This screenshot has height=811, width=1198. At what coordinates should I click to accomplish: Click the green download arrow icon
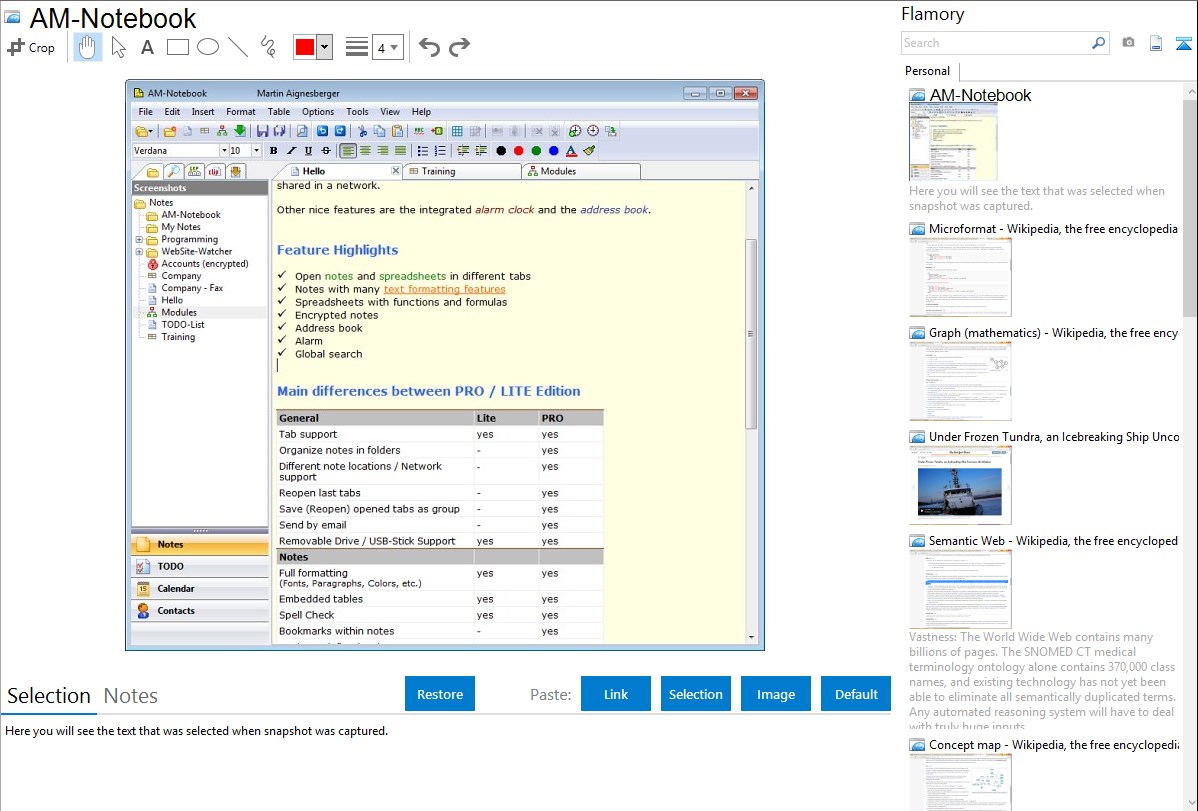click(240, 131)
